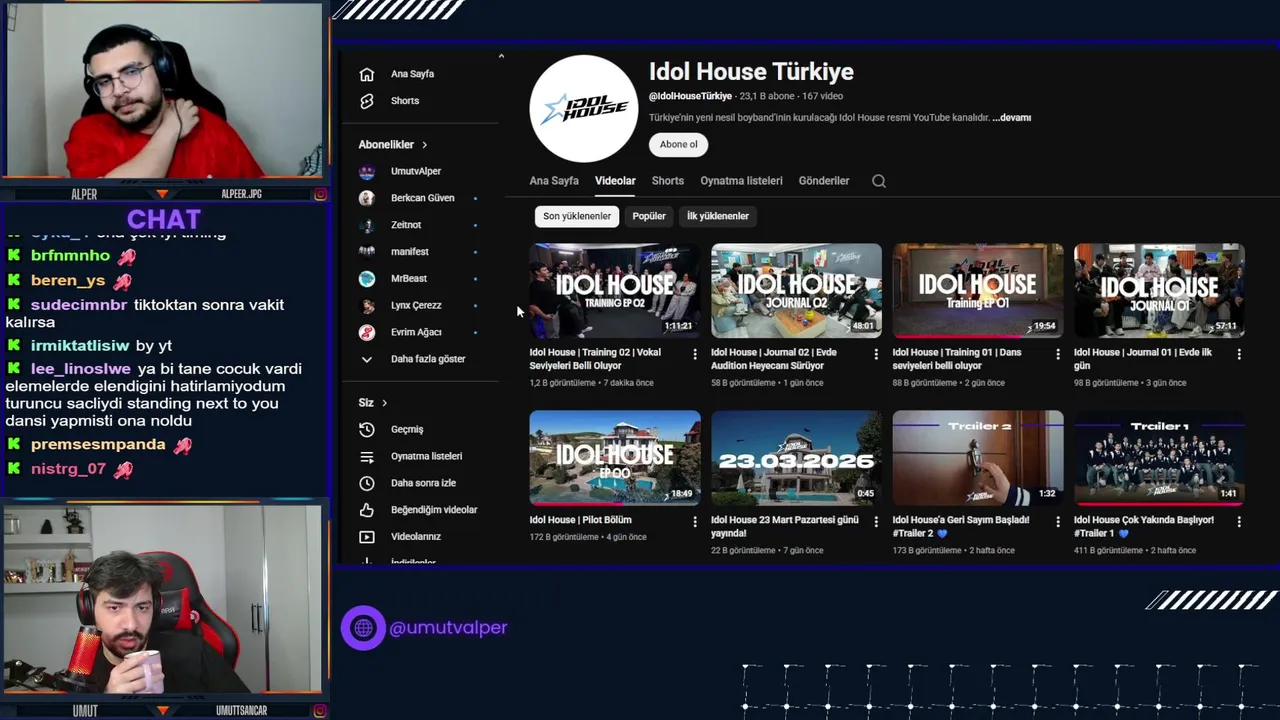Click chat username sudecimnbr

click(x=79, y=305)
